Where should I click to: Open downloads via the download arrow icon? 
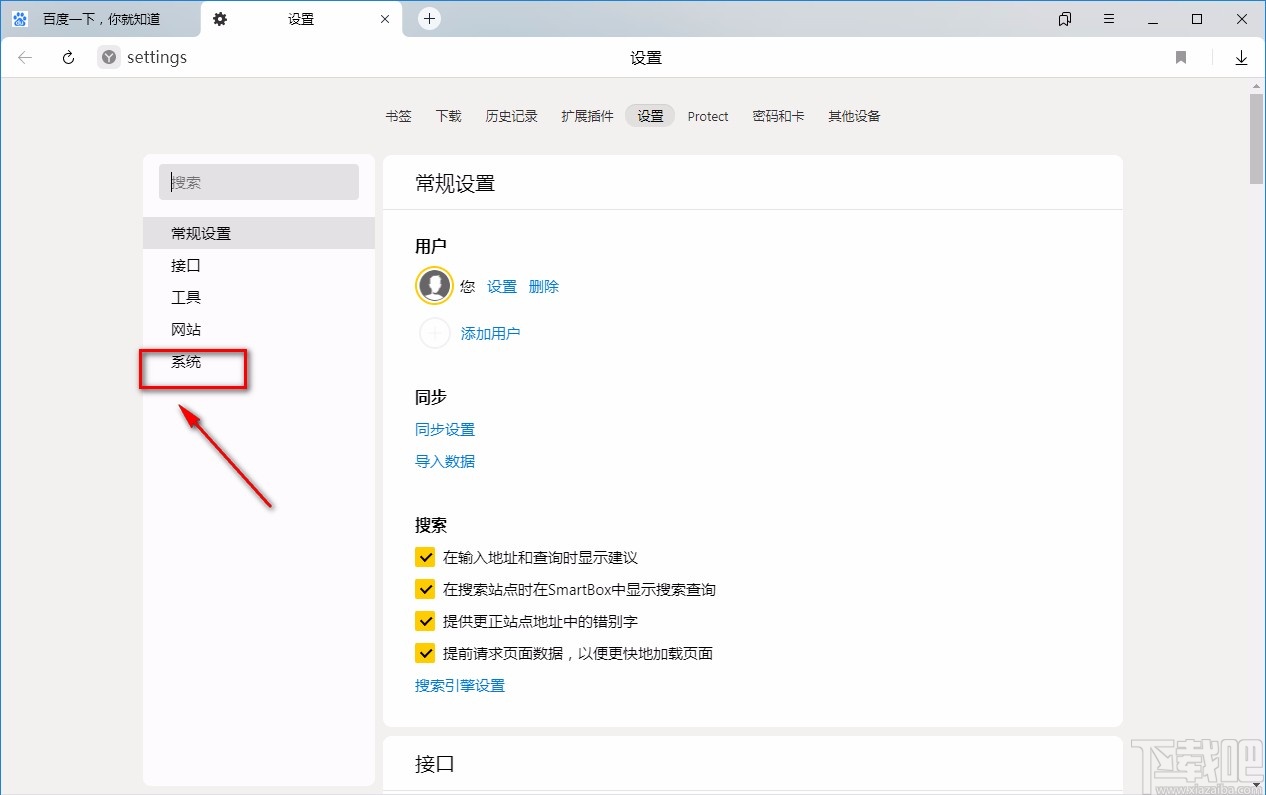(1241, 57)
